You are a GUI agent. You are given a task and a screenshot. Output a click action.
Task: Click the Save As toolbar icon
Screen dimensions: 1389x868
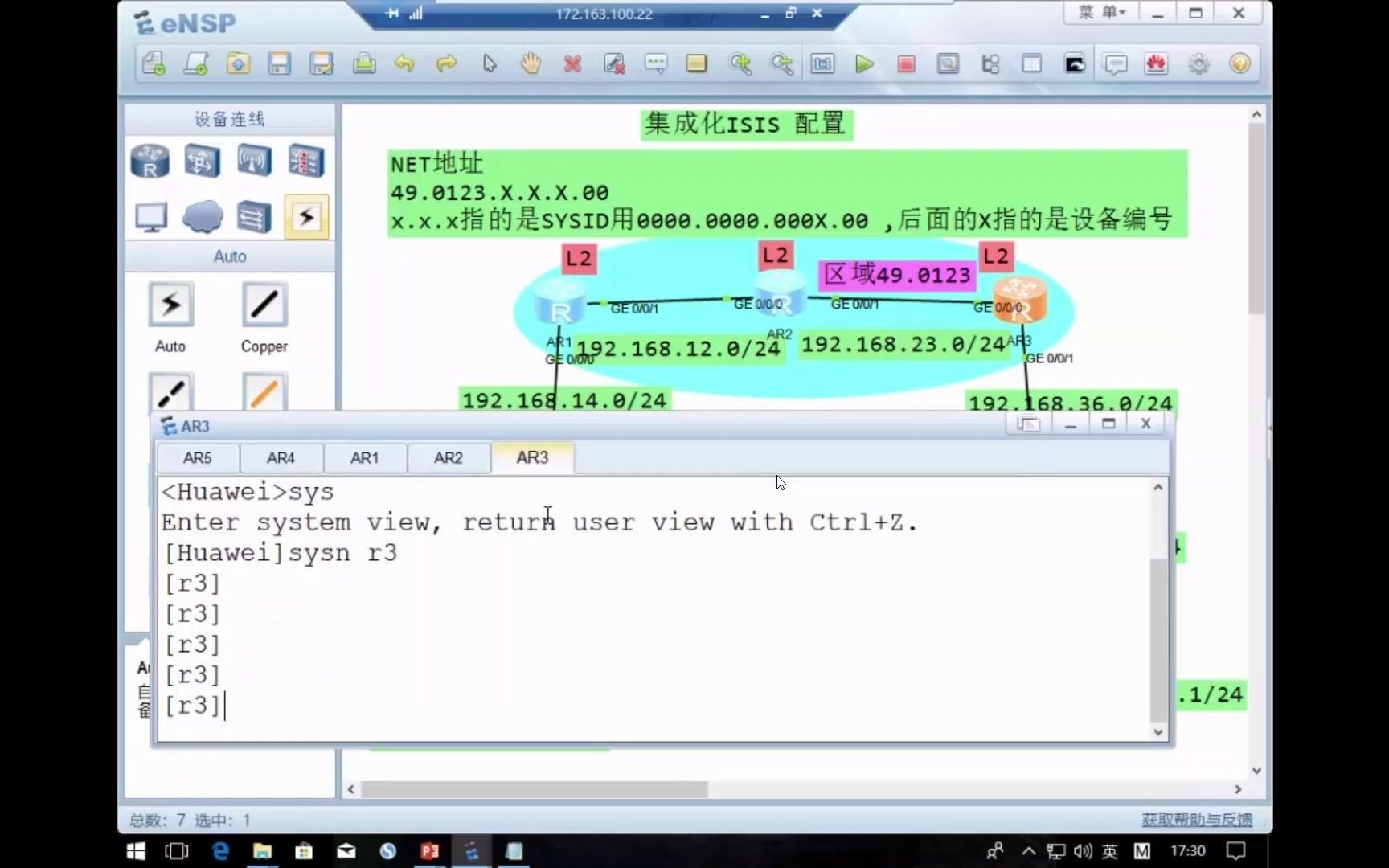coord(322,63)
